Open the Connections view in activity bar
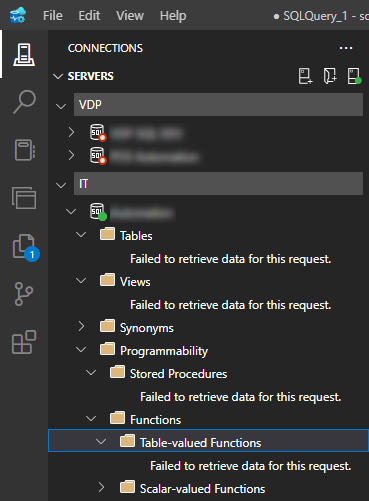This screenshot has height=501, width=369. tap(24, 54)
